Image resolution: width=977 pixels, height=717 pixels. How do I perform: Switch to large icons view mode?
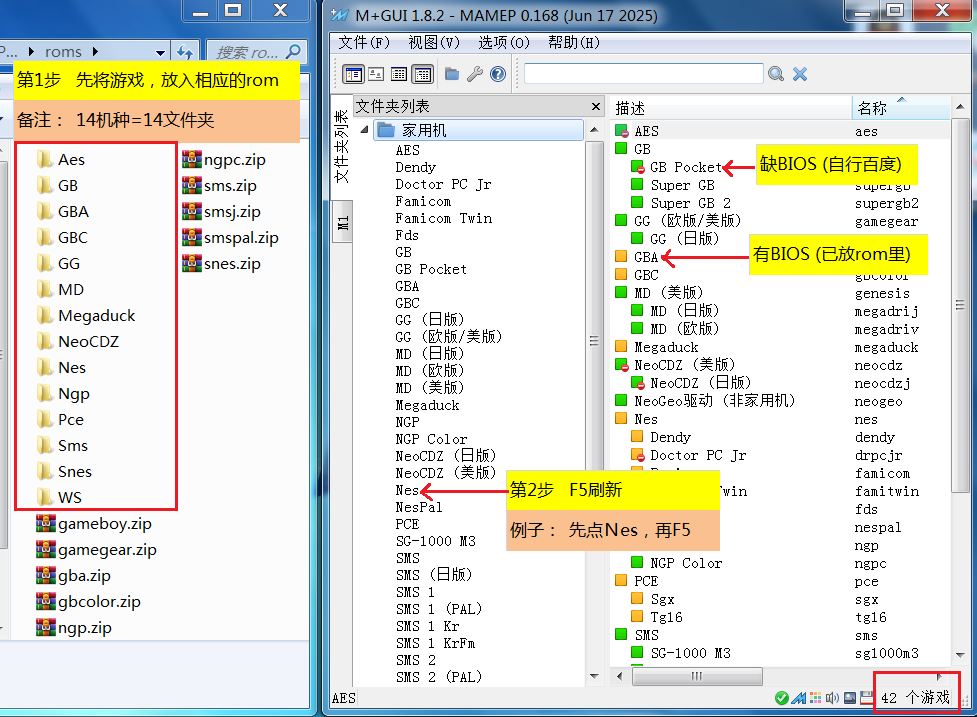(x=376, y=75)
